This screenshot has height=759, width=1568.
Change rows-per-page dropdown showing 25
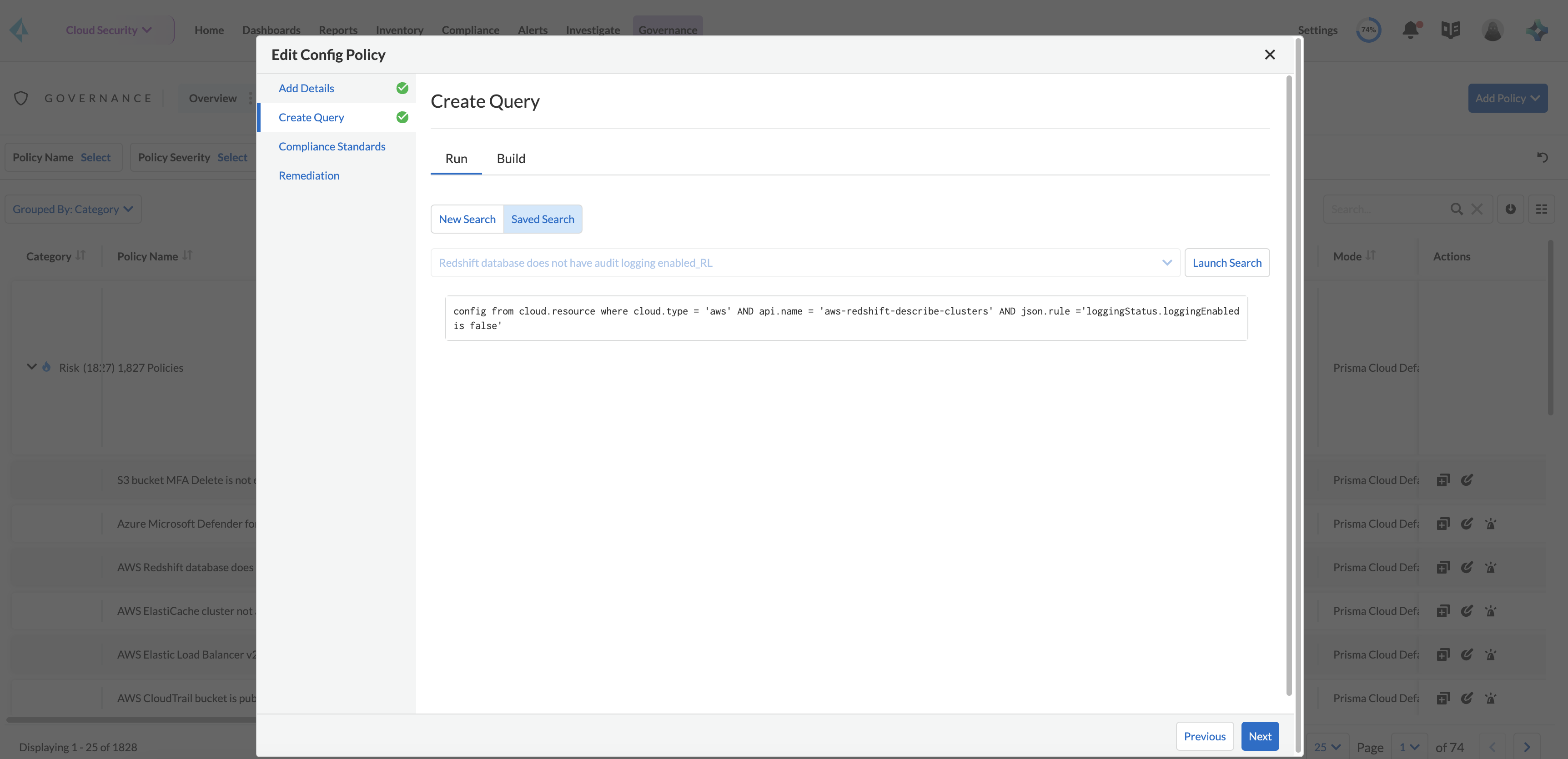coord(1327,747)
